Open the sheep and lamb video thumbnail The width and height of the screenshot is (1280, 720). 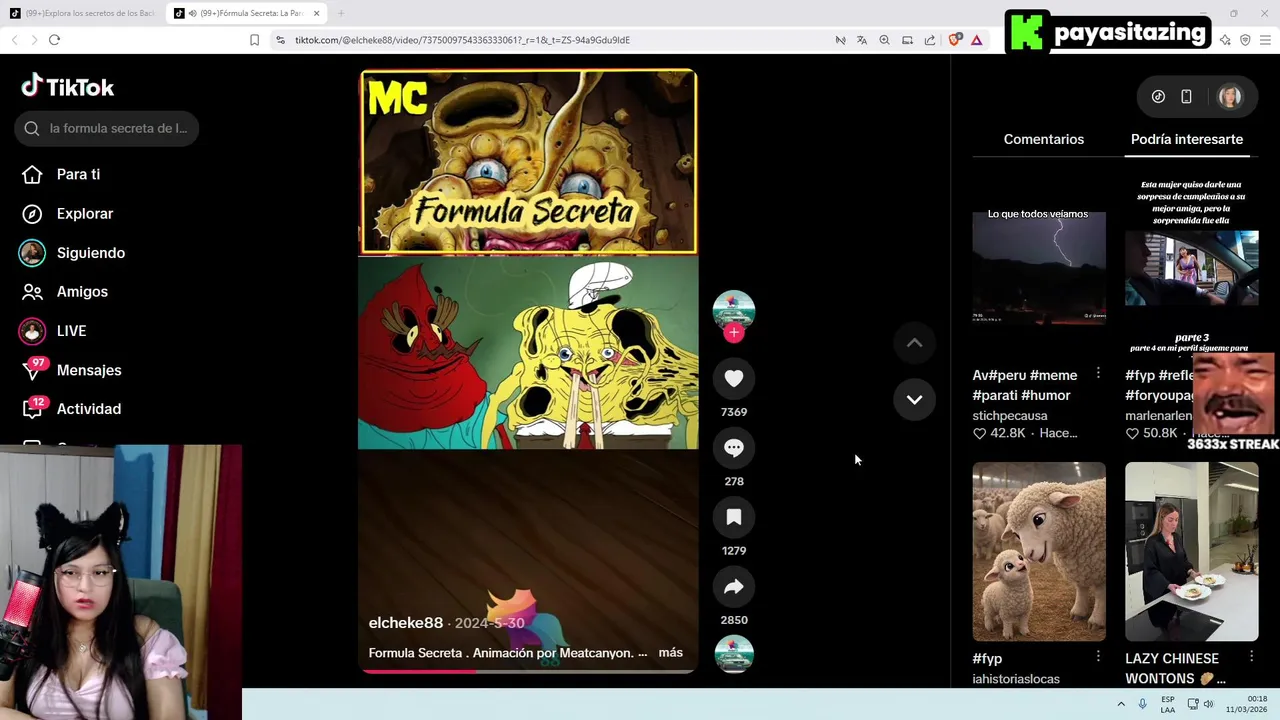tap(1039, 551)
